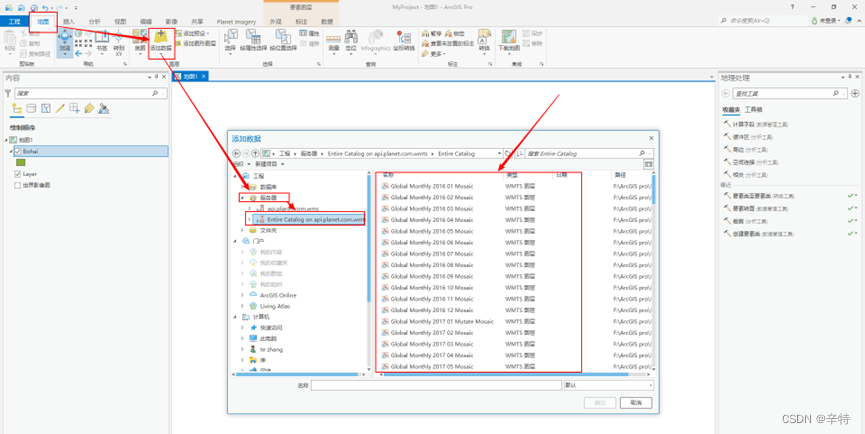Click the Download Map icon
The image size is (865, 434).
[x=509, y=38]
